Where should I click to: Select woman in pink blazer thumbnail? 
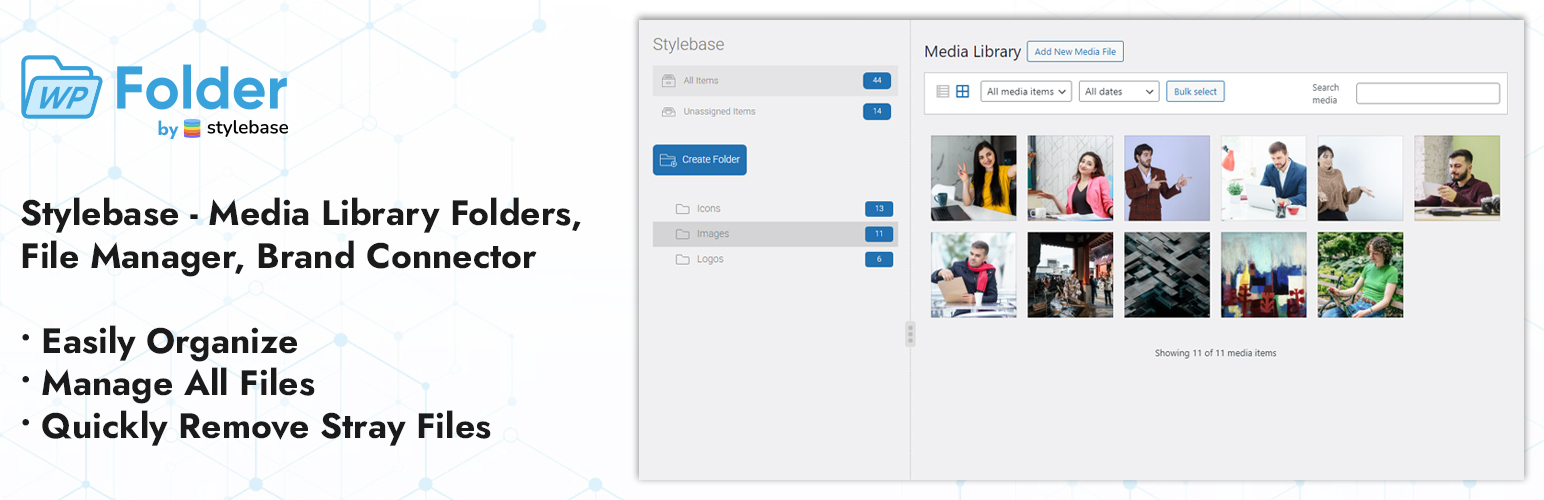1070,178
